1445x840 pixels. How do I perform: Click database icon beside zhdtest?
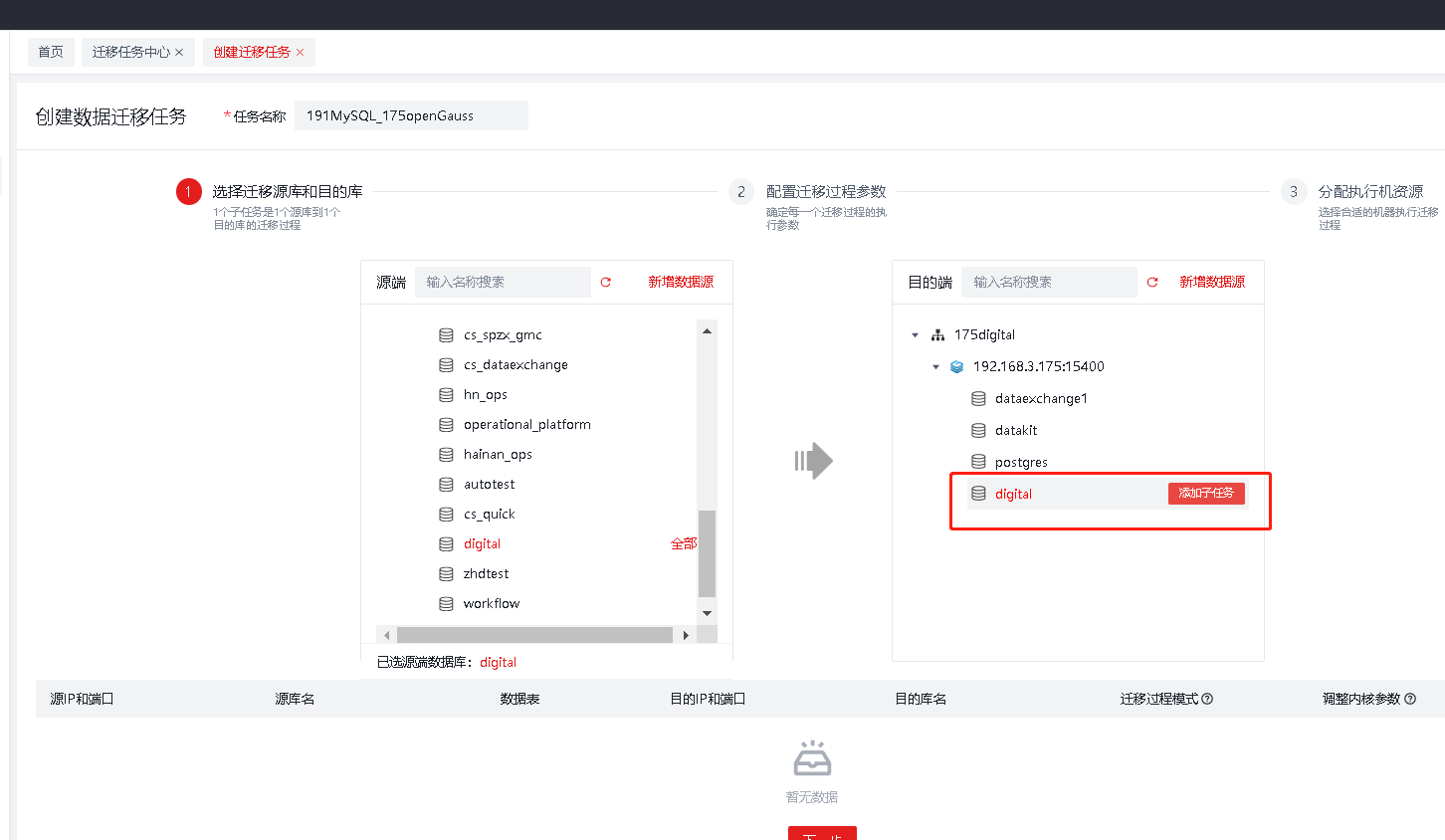point(446,574)
